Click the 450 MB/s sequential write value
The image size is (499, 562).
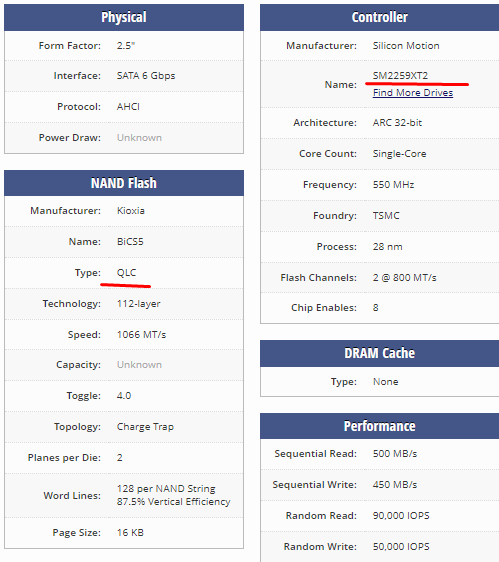pyautogui.click(x=395, y=485)
